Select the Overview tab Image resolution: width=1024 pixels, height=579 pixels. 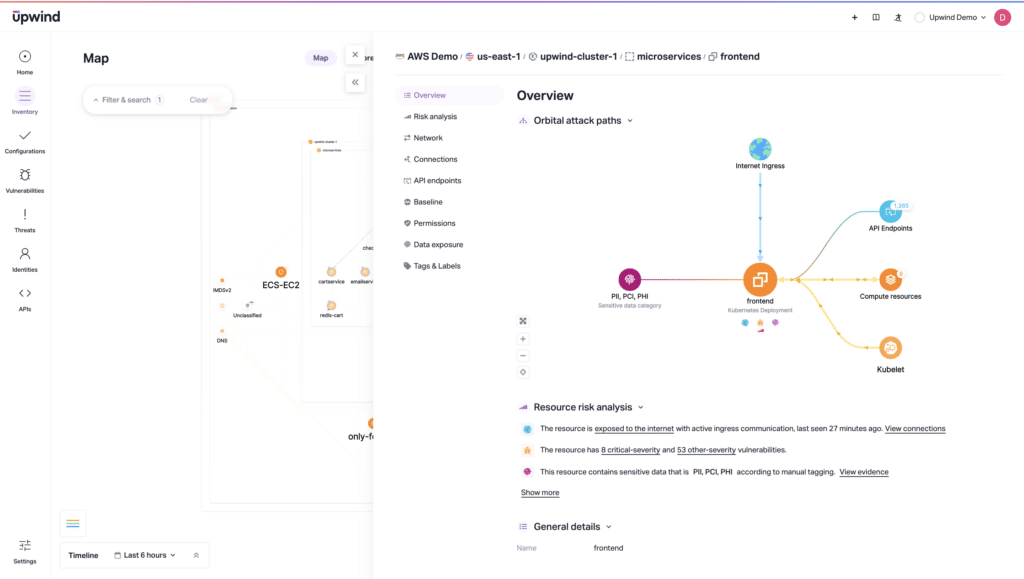click(x=449, y=95)
